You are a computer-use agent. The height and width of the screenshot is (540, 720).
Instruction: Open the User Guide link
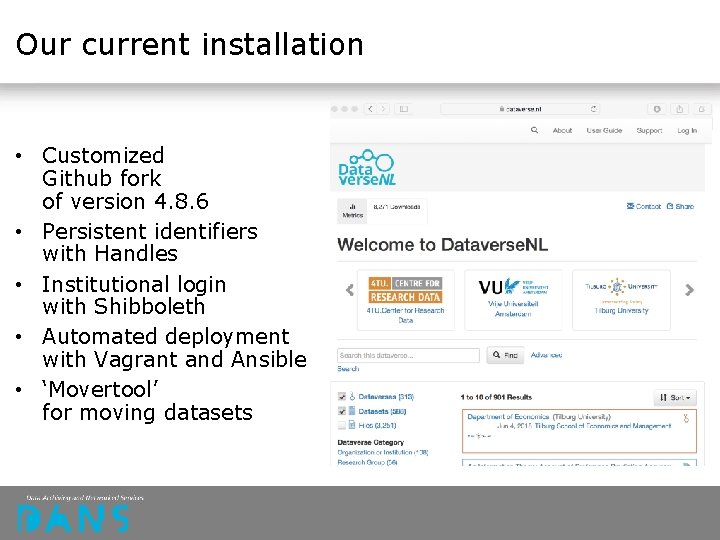click(604, 130)
